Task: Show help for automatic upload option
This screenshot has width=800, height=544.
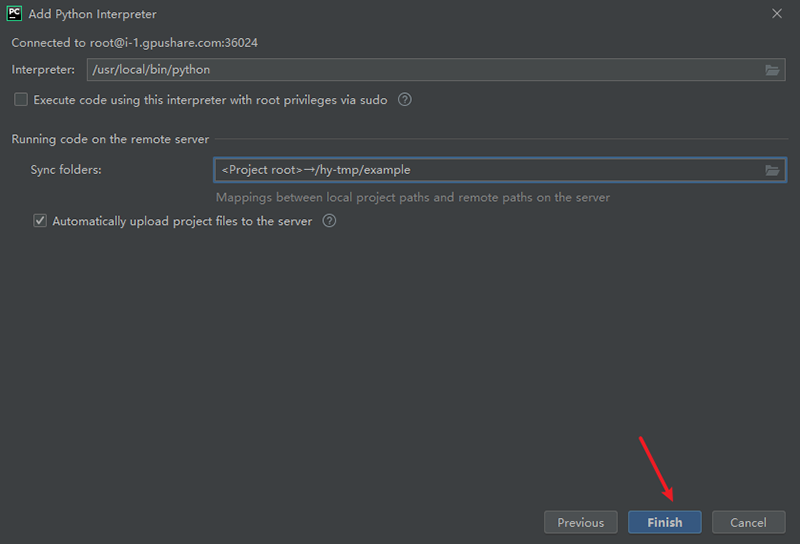Action: (329, 221)
